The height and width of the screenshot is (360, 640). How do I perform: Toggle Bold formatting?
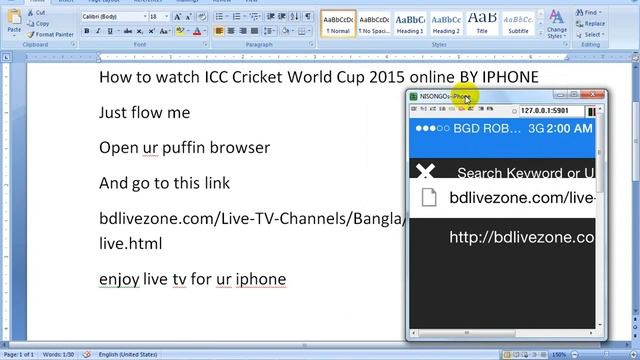coord(87,31)
